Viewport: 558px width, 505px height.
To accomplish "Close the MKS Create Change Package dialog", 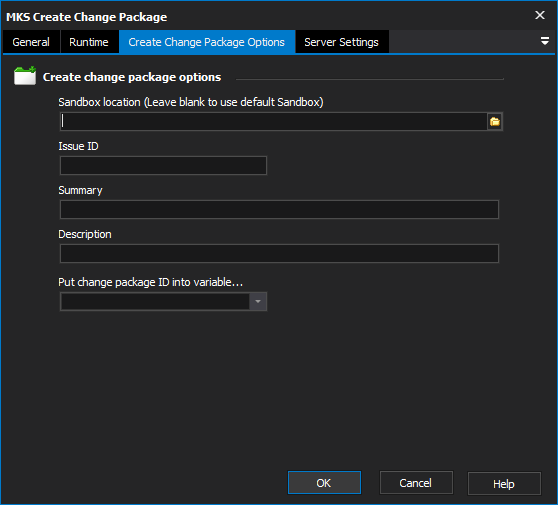I will [x=540, y=15].
